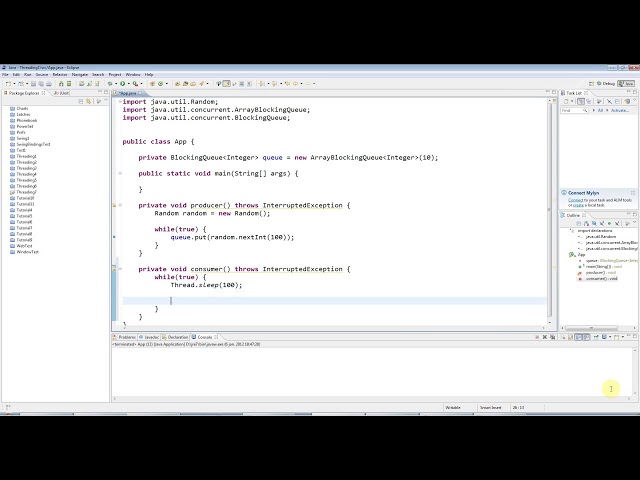Open the Debug button dropdown arrow

116,84
